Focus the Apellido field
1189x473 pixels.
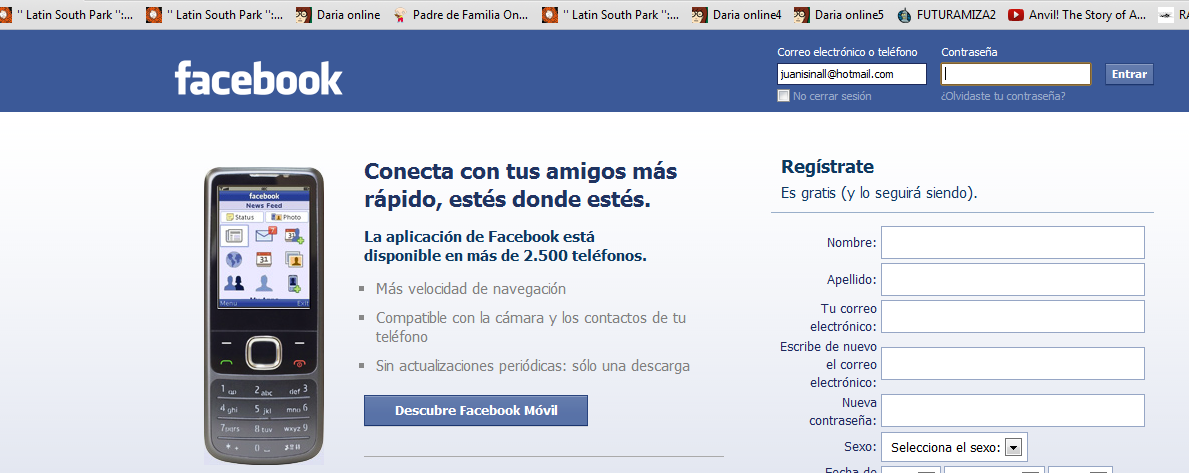(1012, 280)
